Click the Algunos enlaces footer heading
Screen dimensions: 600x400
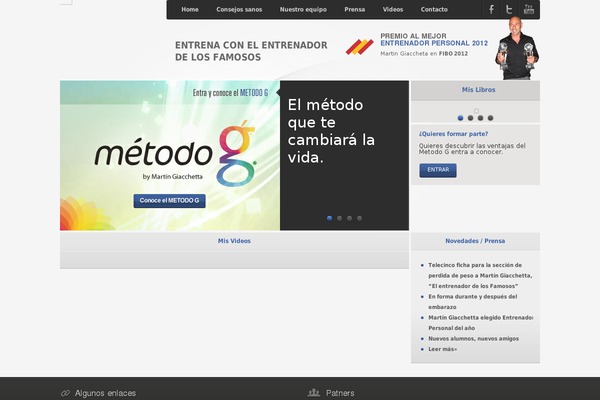(105, 393)
